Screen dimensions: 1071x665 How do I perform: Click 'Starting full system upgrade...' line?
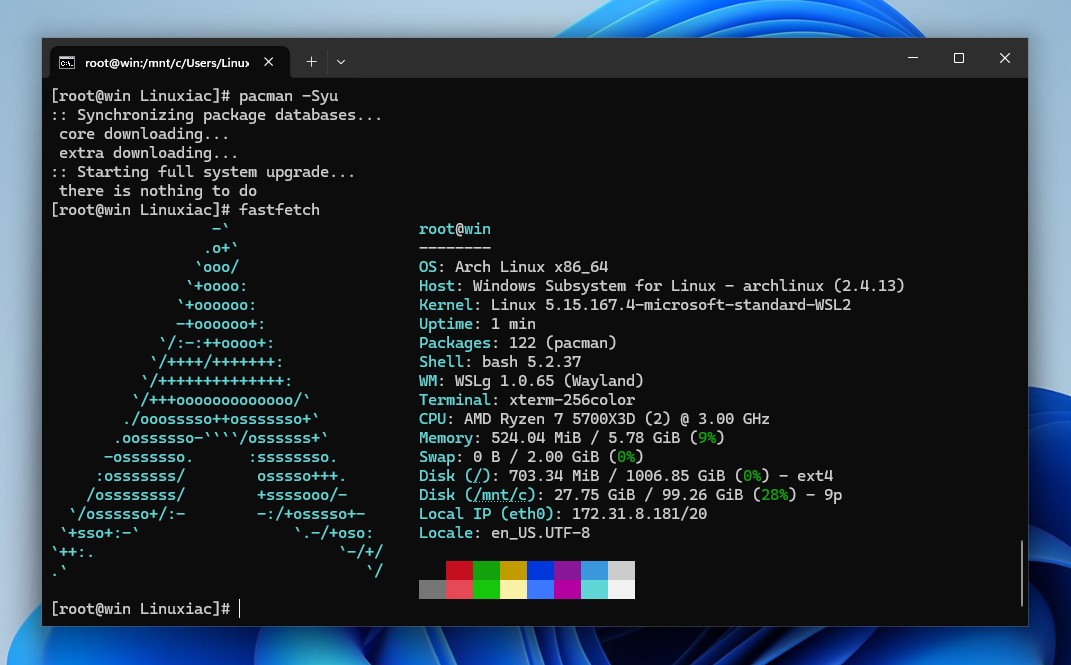tap(203, 172)
